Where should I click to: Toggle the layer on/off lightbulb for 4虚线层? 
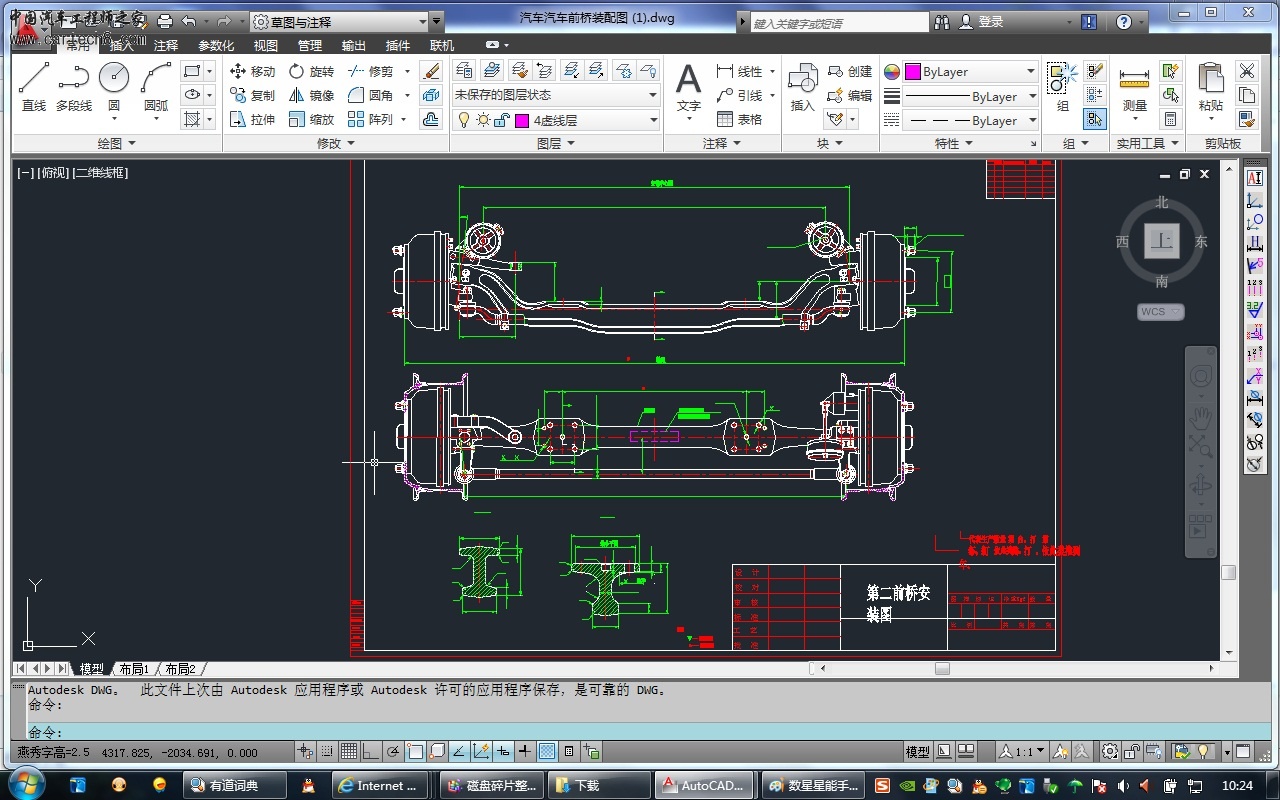point(463,120)
